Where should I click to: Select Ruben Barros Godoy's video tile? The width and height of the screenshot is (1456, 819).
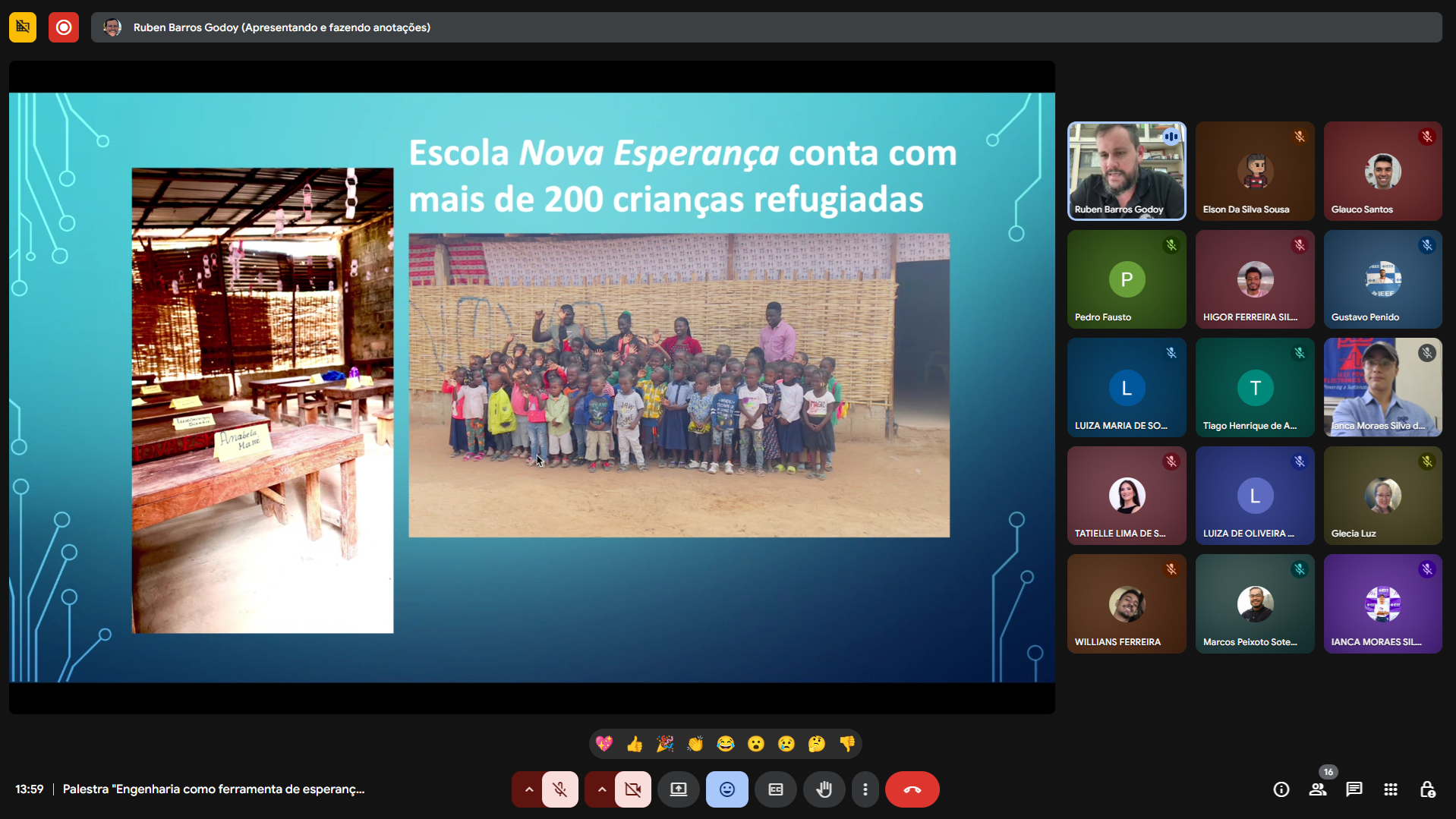1126,171
